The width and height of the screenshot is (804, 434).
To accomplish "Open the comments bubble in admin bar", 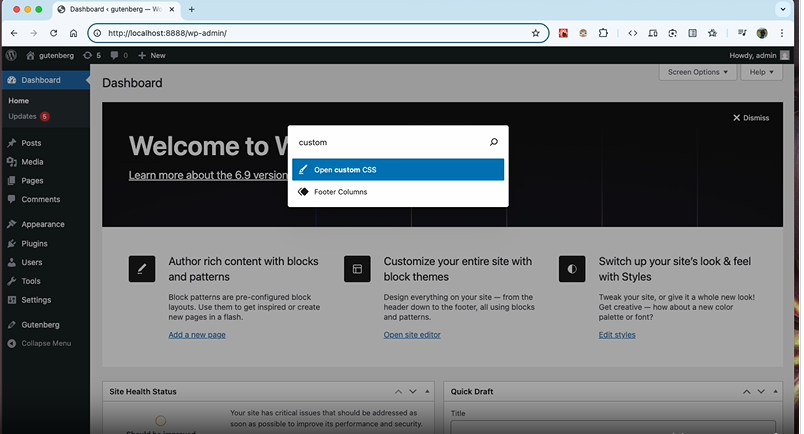I will pyautogui.click(x=119, y=55).
